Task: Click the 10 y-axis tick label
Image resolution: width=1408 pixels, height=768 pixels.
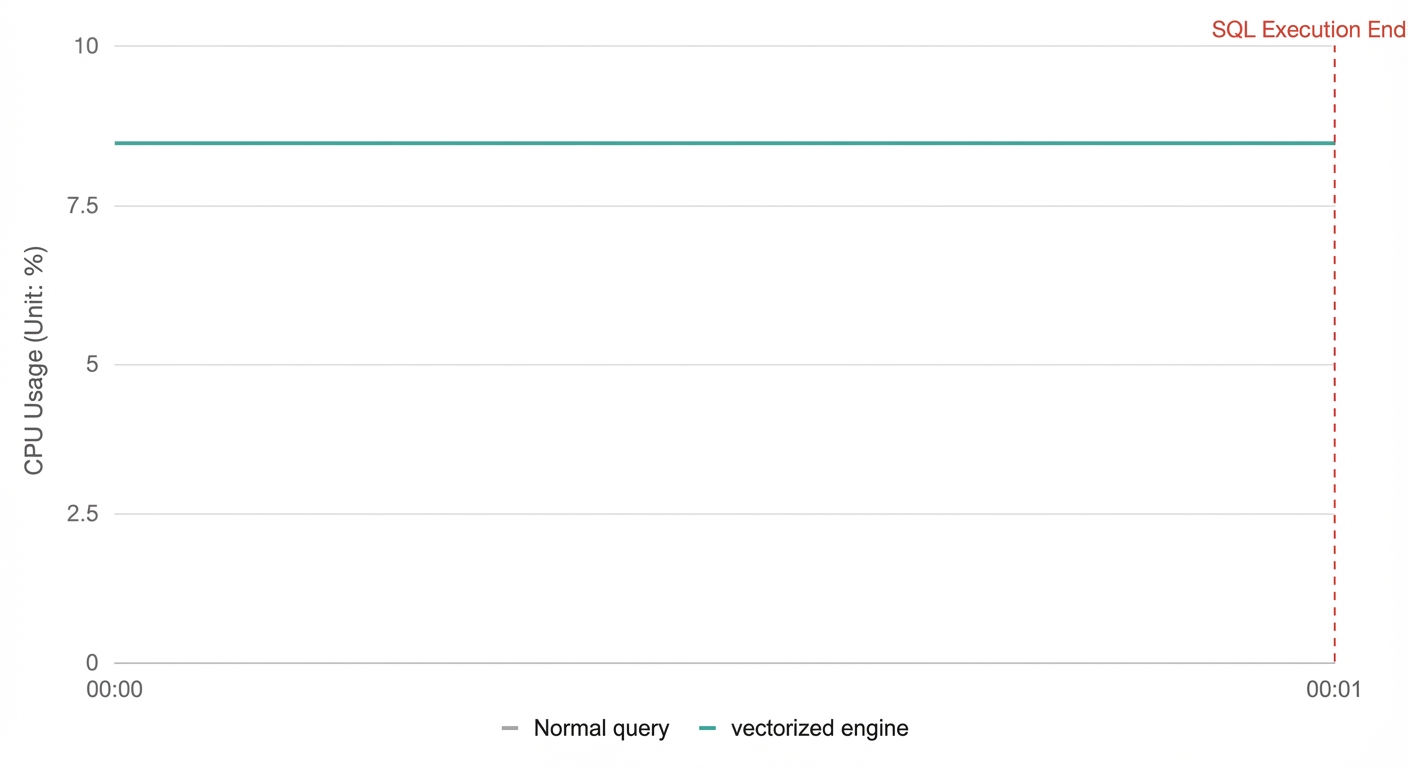Action: (87, 45)
